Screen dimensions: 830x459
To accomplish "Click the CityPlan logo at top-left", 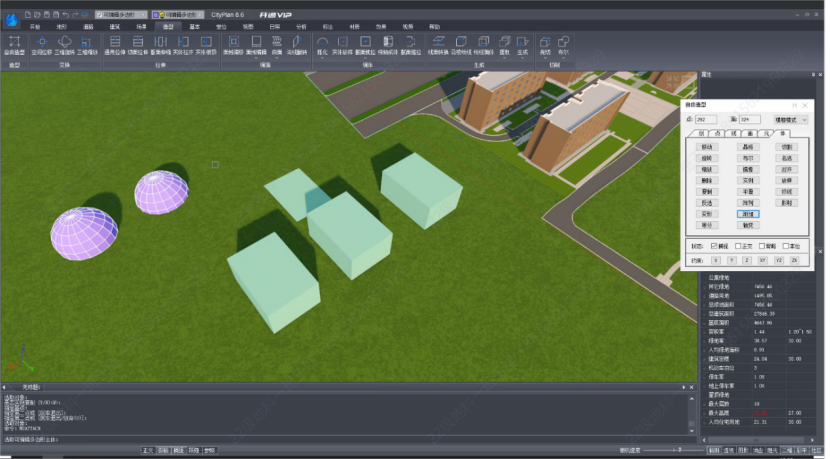I will [11, 20].
